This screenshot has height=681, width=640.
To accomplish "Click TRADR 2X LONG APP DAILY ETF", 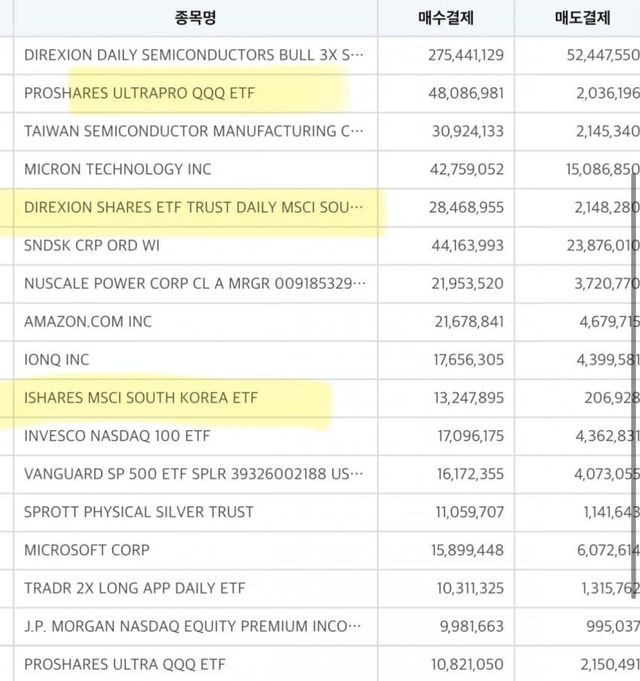I will coord(135,587).
